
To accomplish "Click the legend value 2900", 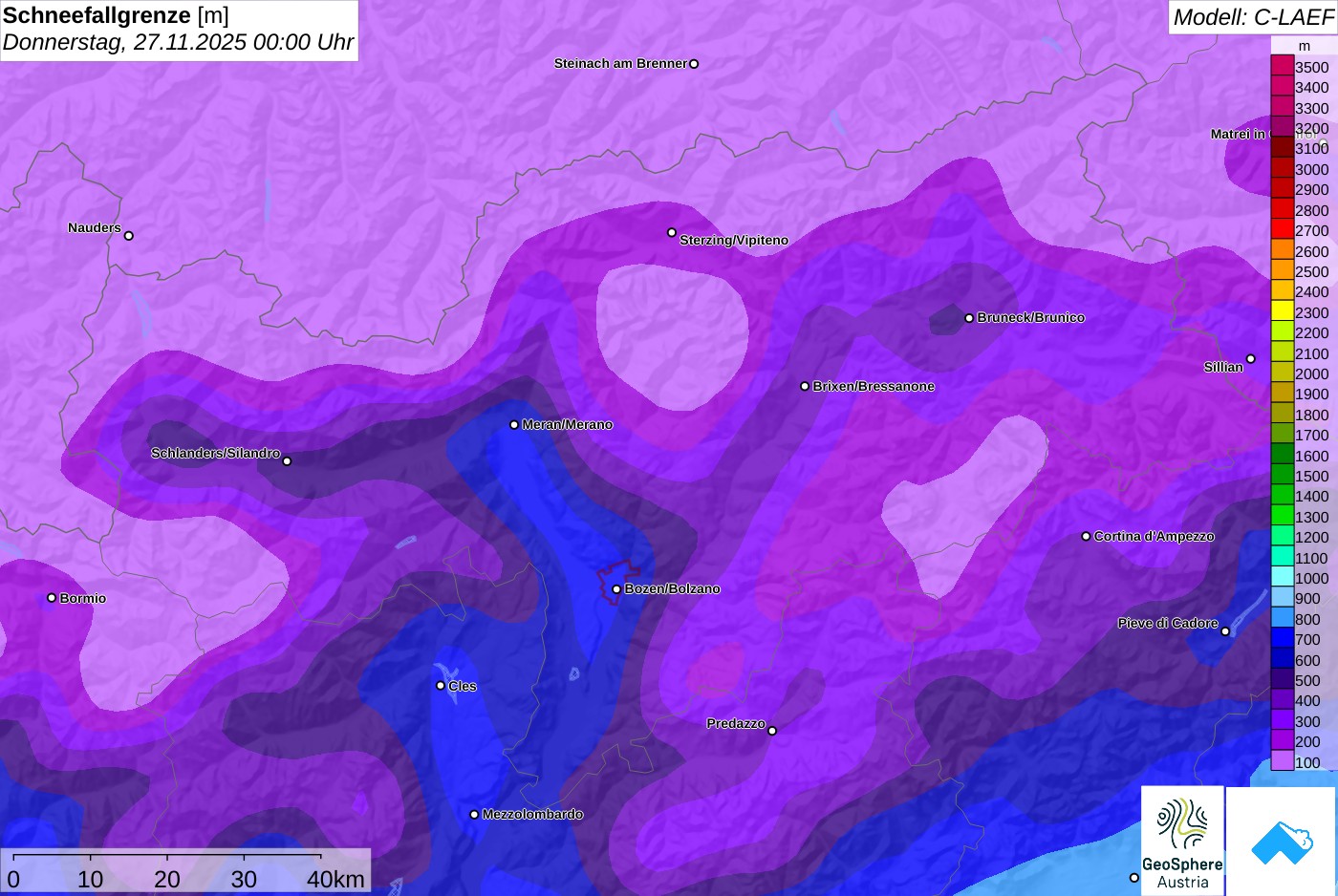I will (x=1312, y=190).
